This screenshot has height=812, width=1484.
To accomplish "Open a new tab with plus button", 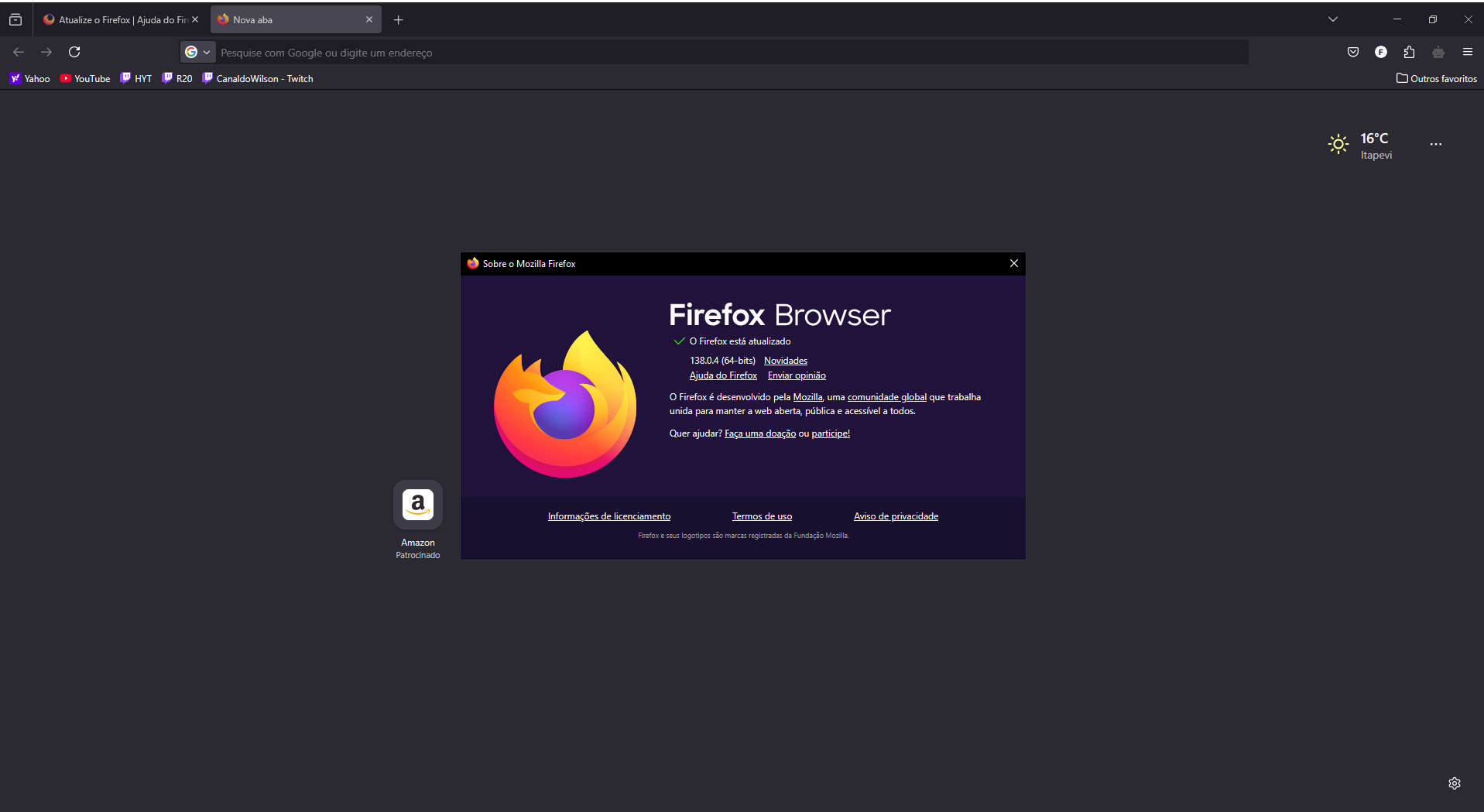I will click(398, 20).
